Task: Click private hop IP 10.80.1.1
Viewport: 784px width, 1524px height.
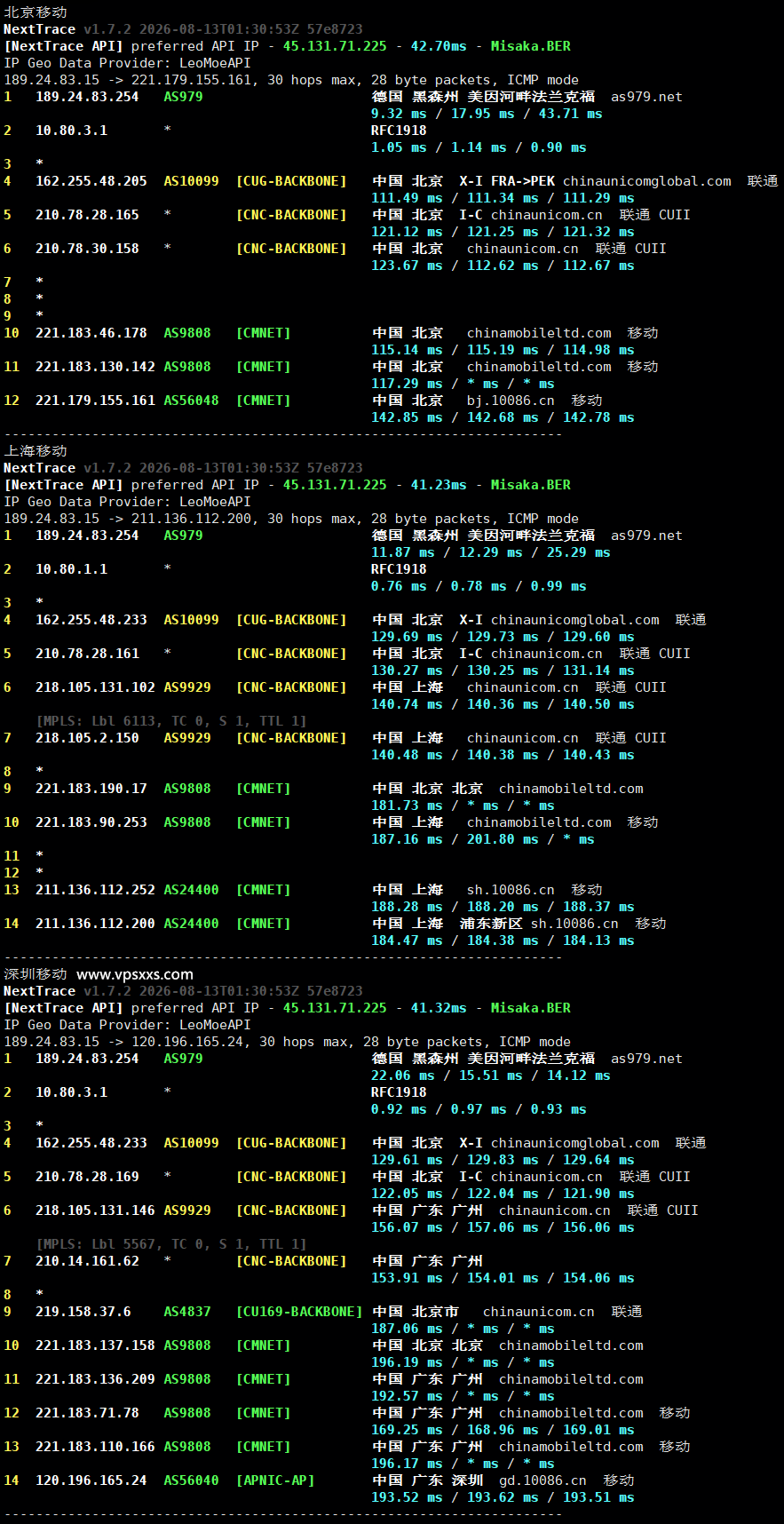Action: tap(71, 569)
